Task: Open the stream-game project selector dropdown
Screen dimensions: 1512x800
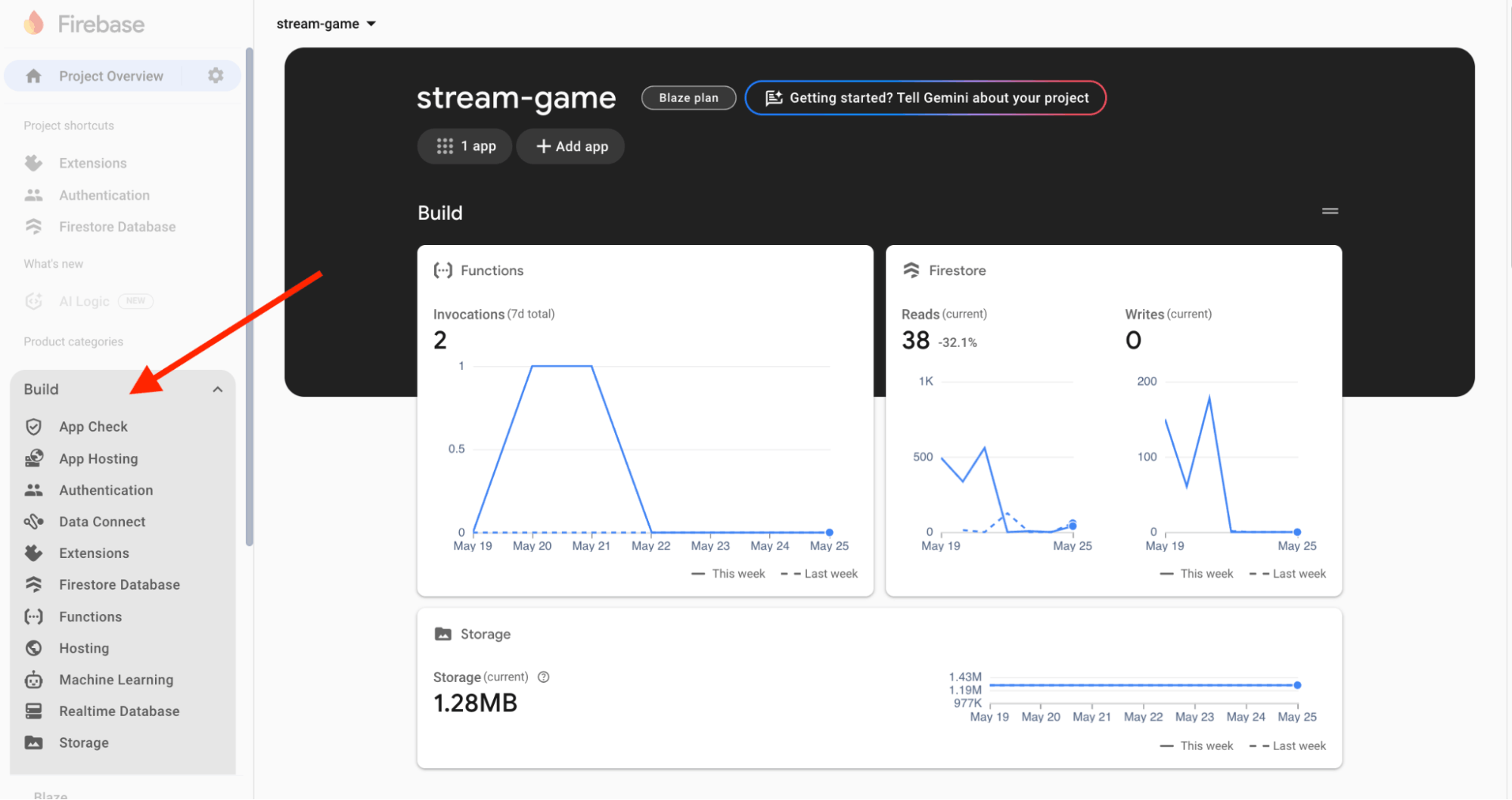Action: 326,23
